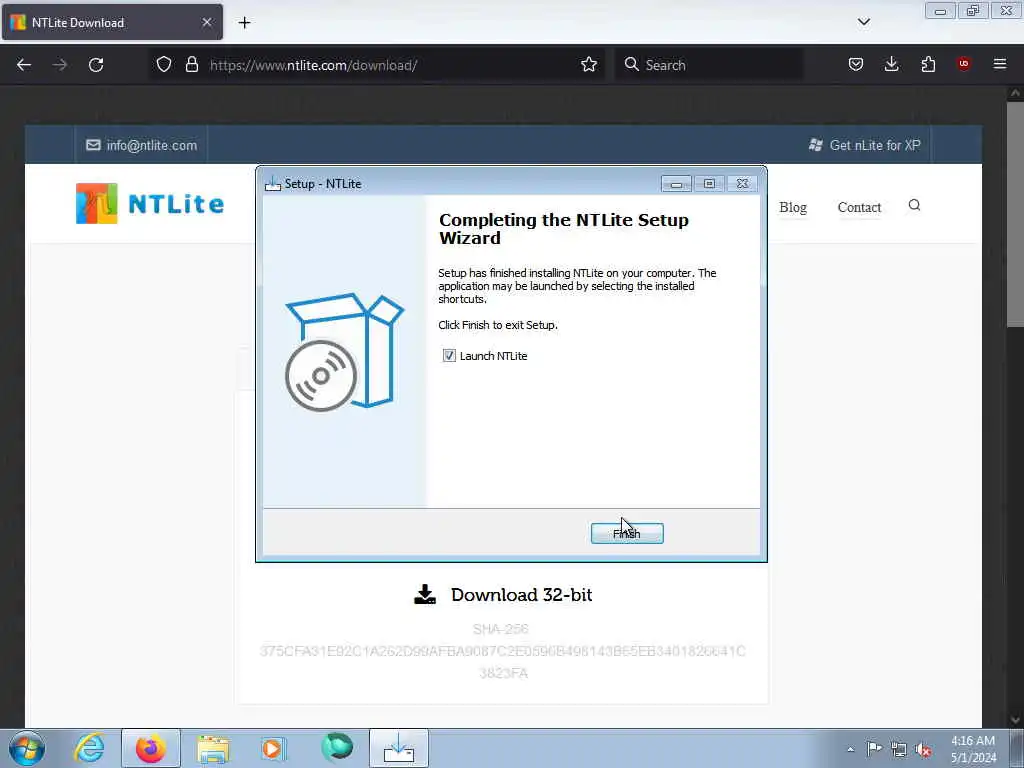
Task: Uncheck the Launch NTLite checkbox
Action: coord(449,356)
